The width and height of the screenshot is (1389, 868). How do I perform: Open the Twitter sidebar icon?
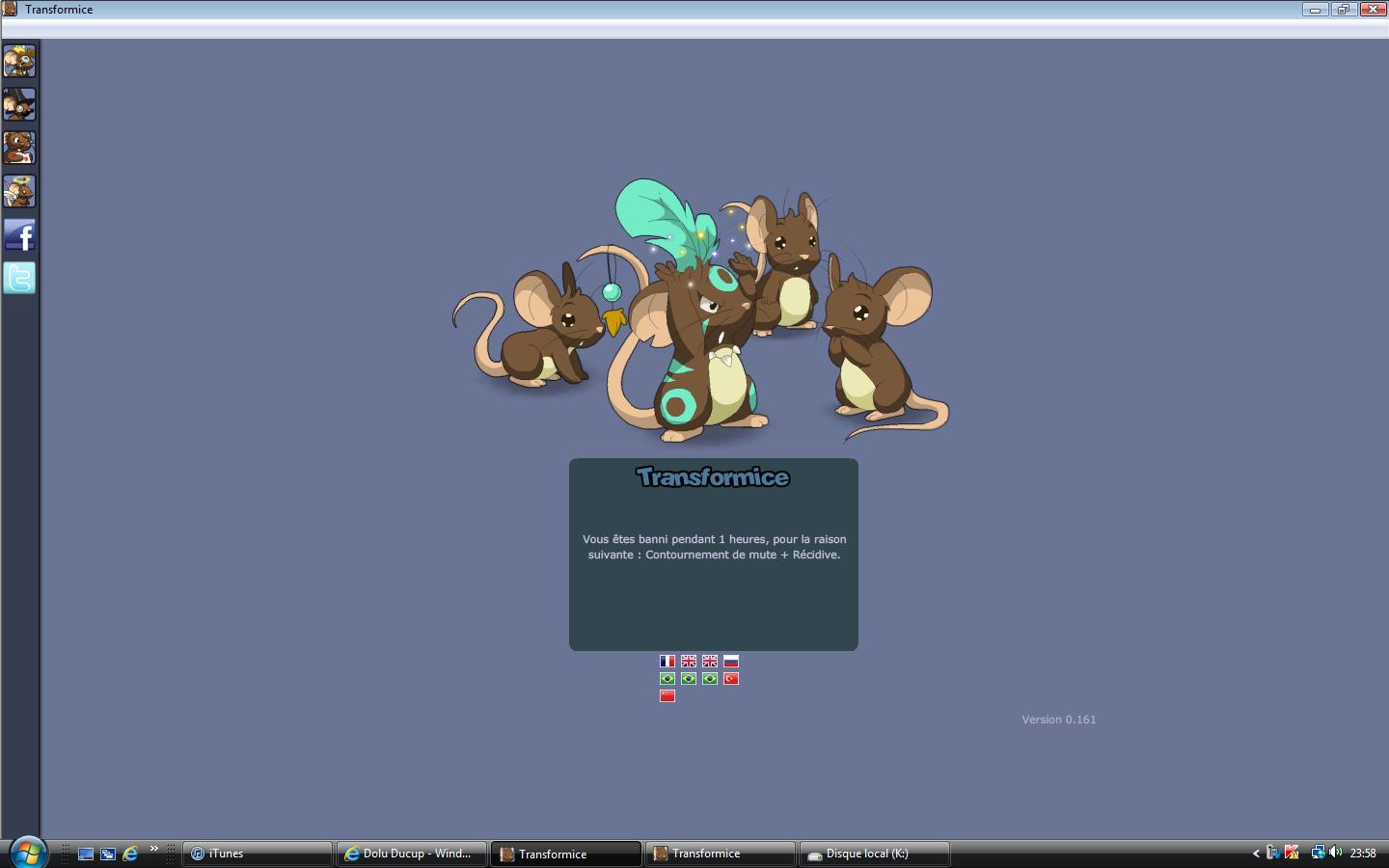[19, 278]
